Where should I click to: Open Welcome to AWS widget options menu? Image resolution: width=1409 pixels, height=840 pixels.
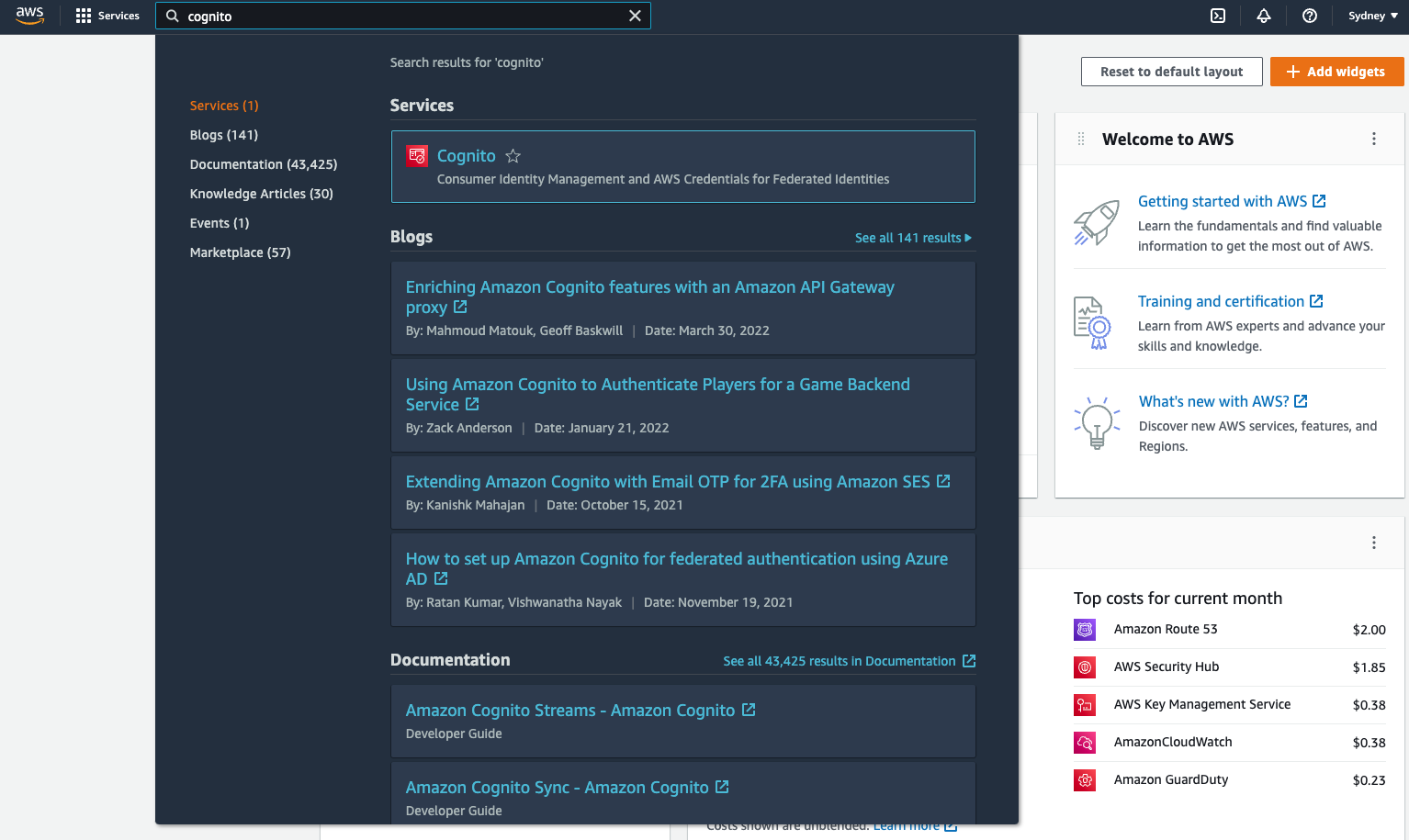1374,139
